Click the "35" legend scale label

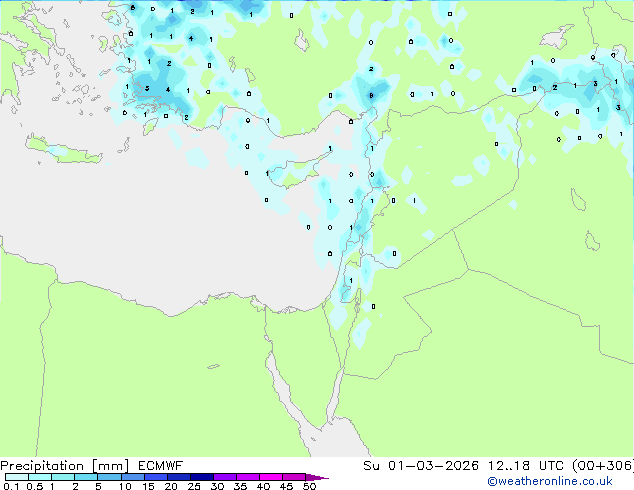point(240,486)
